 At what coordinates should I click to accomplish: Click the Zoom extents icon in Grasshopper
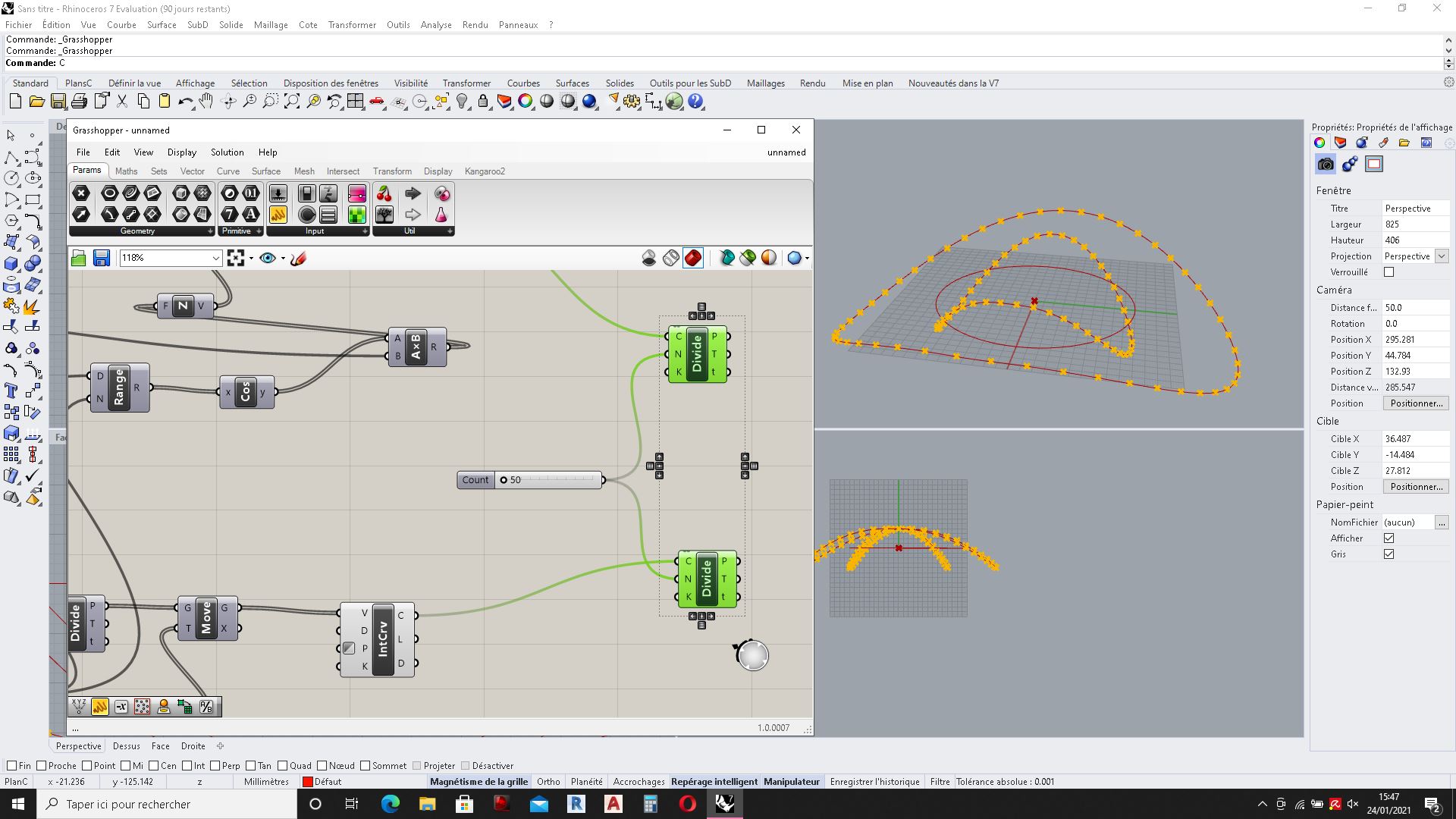tap(236, 258)
